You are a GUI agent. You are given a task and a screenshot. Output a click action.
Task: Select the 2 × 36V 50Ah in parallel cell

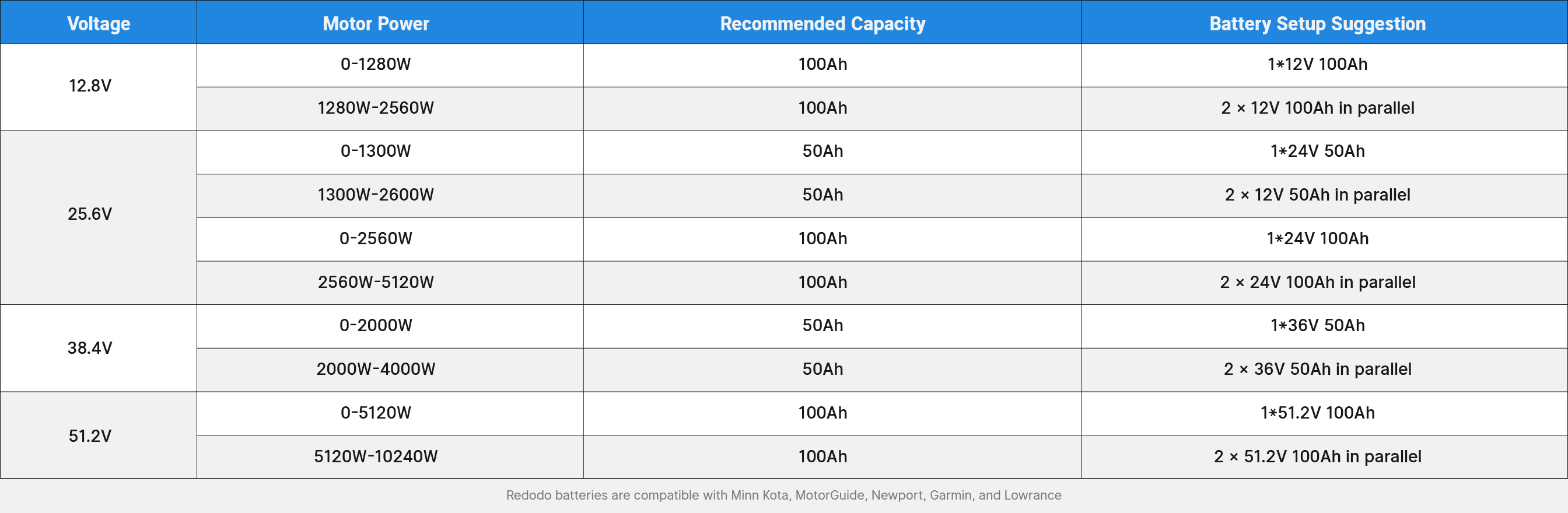tap(1317, 369)
